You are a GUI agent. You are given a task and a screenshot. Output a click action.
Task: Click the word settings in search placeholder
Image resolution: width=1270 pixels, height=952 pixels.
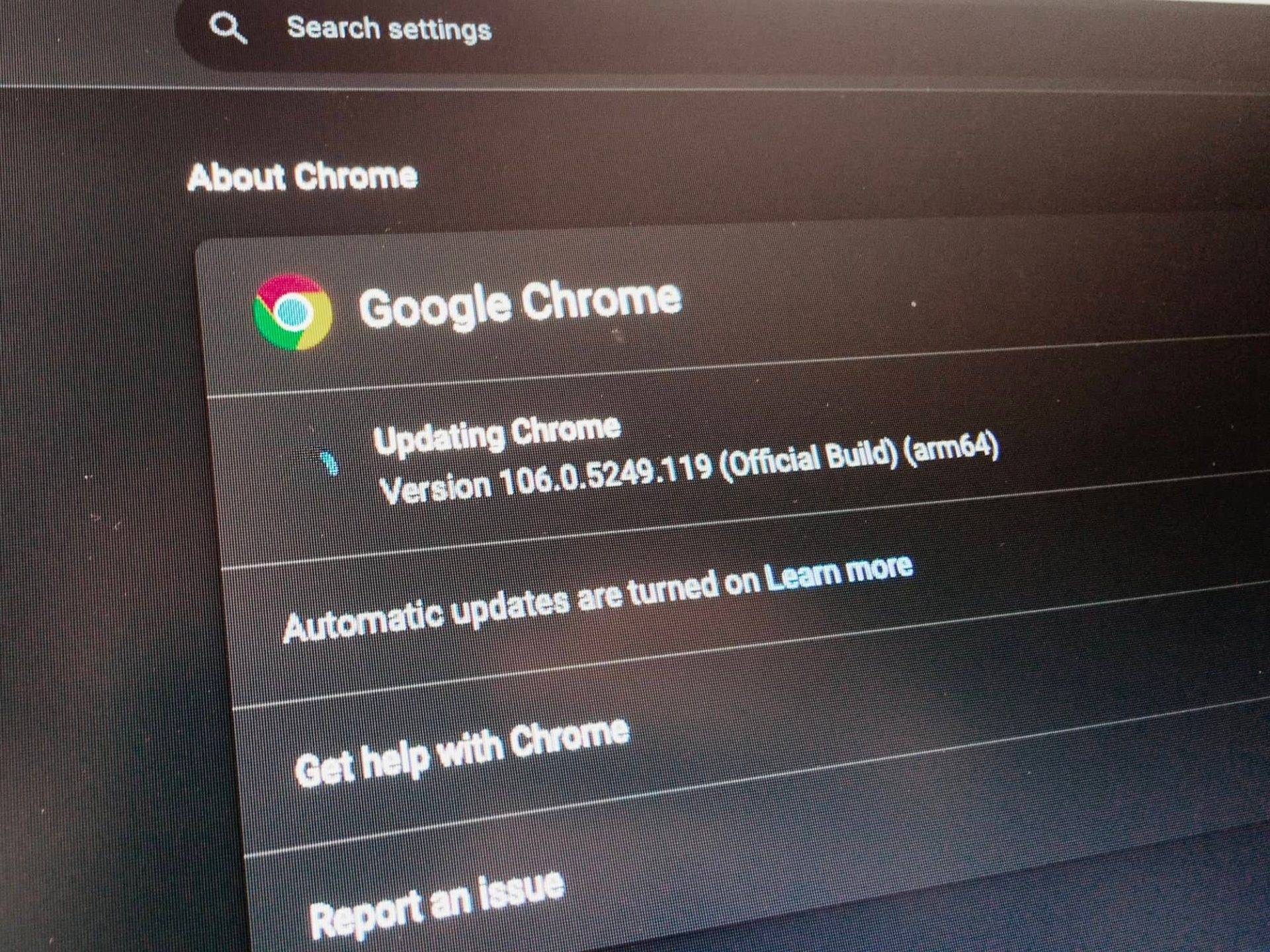tap(440, 31)
